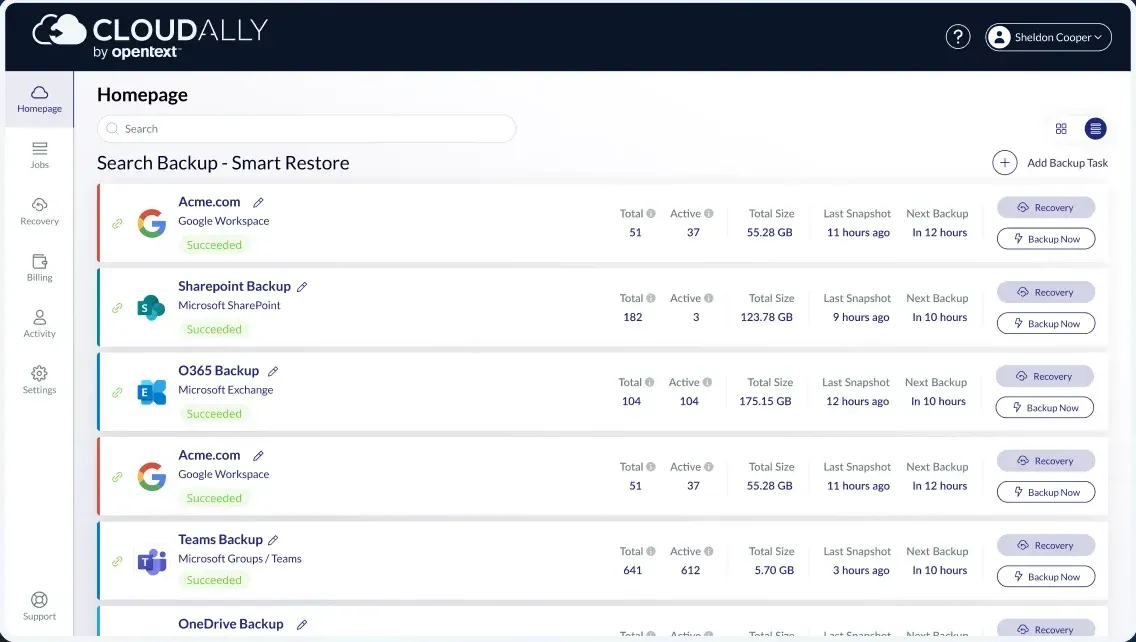Click the Microsoft Teams logo
This screenshot has width=1136, height=642.
pos(151,561)
